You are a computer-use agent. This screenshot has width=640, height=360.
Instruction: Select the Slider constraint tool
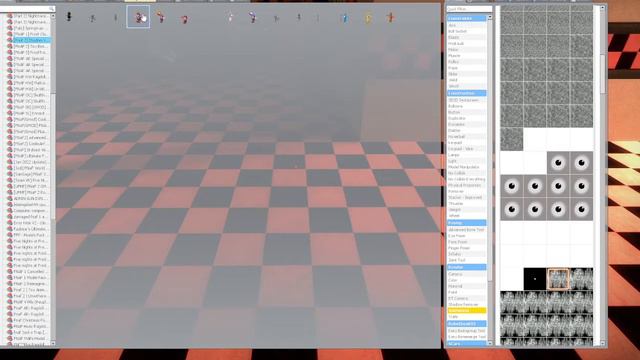pyautogui.click(x=467, y=74)
